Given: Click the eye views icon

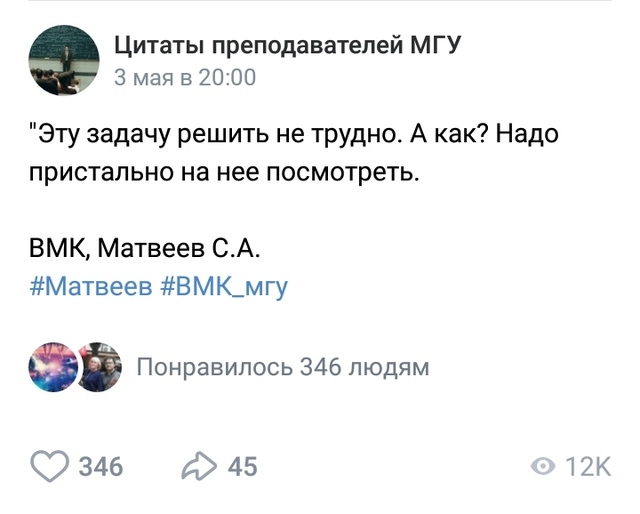Looking at the screenshot, I should coord(544,466).
